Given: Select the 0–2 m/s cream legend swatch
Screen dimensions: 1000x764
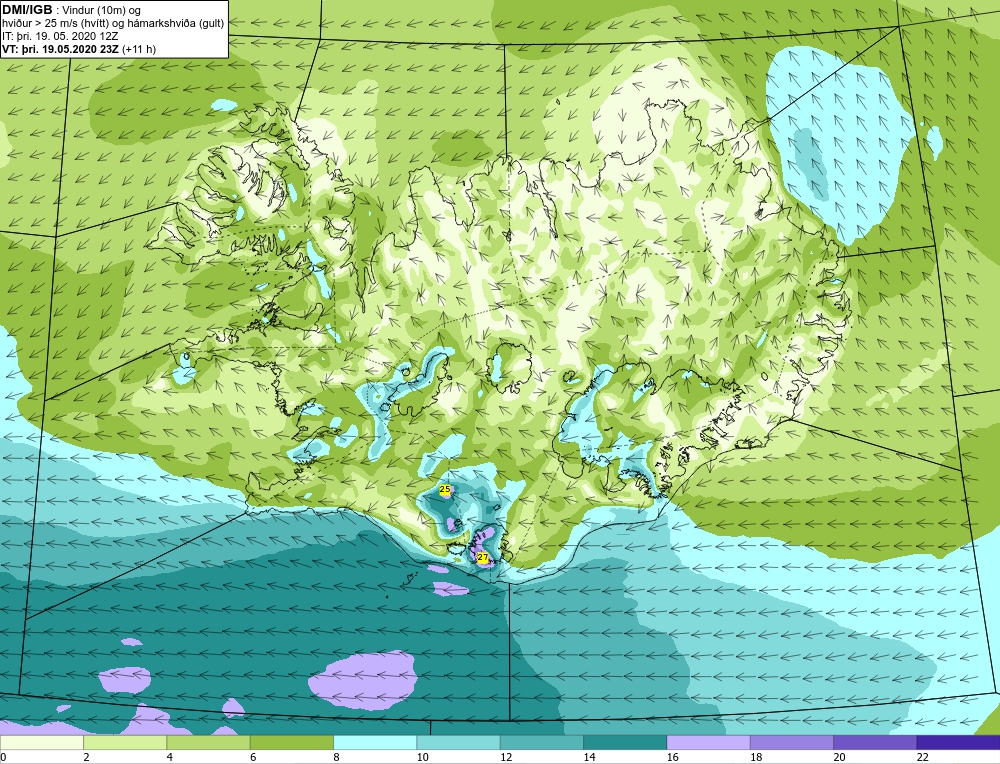Looking at the screenshot, I should click(41, 743).
